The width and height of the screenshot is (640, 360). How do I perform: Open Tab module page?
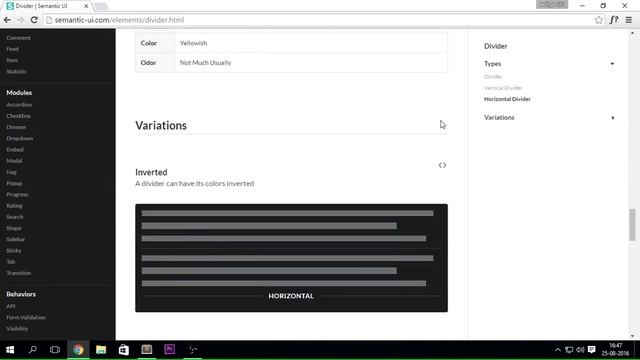(11, 262)
